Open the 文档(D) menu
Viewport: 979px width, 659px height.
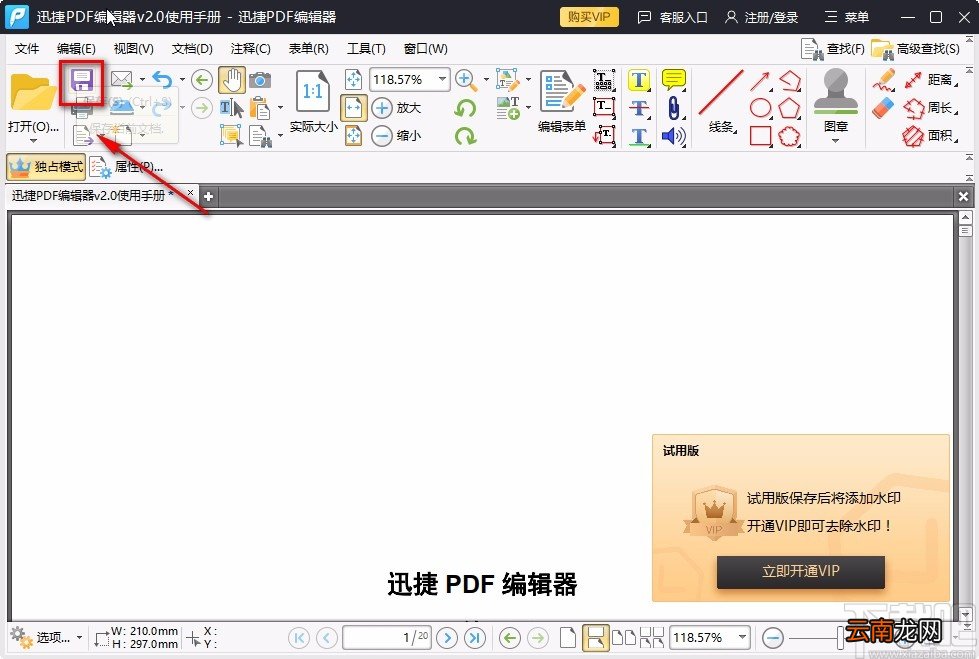(x=192, y=49)
